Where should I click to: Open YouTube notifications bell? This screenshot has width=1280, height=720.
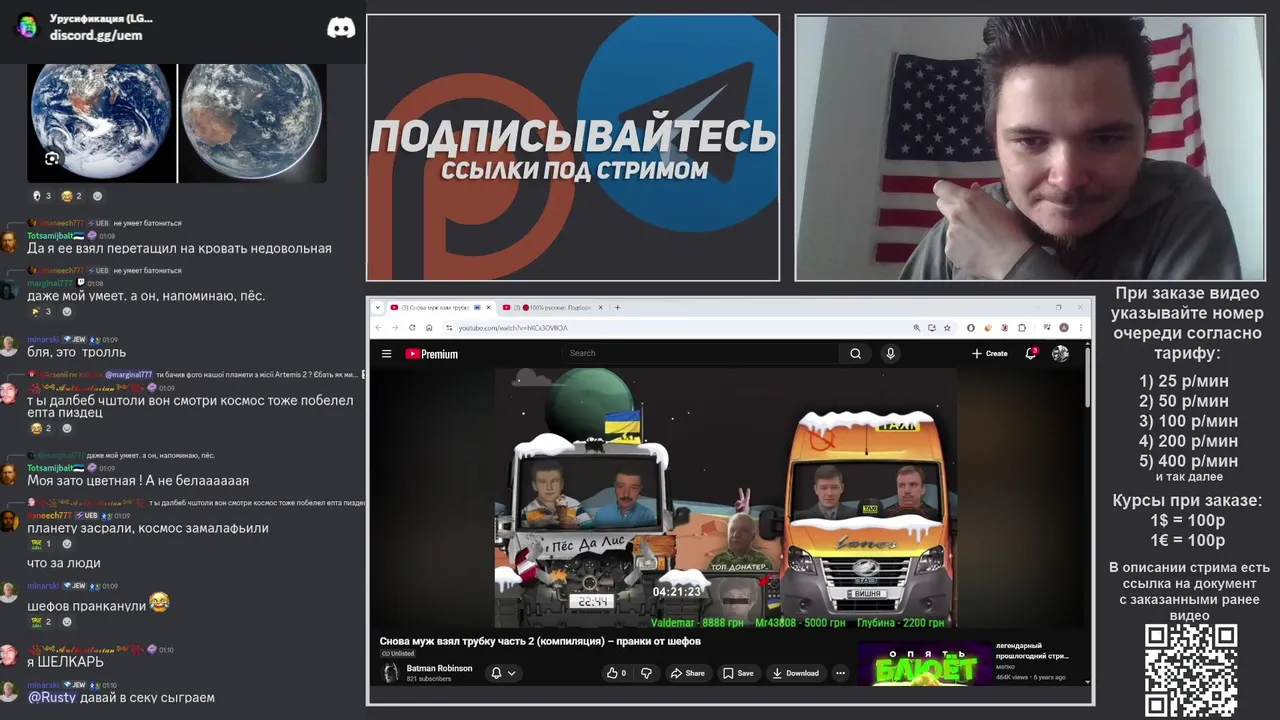1031,353
